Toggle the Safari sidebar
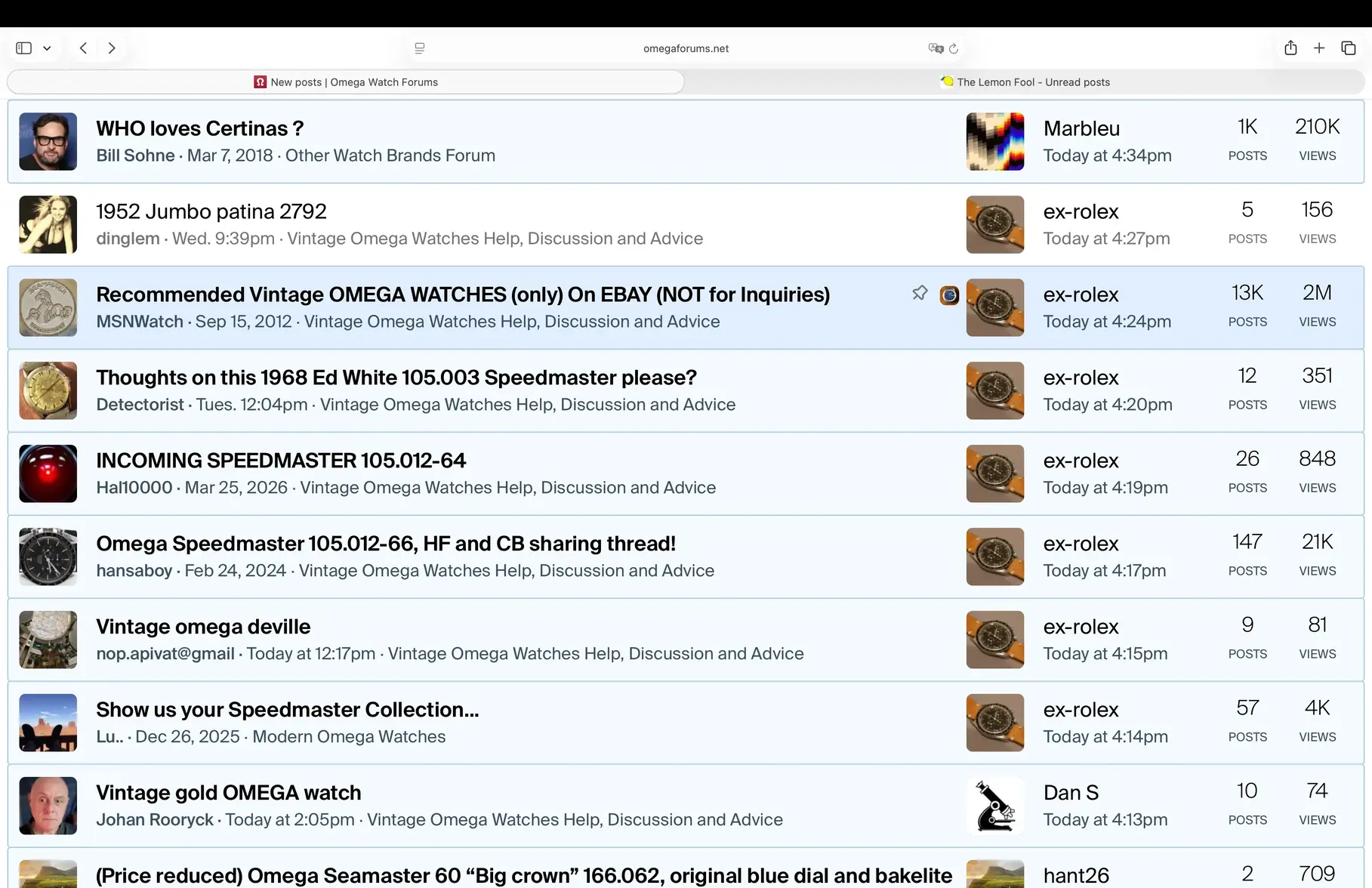 click(23, 48)
